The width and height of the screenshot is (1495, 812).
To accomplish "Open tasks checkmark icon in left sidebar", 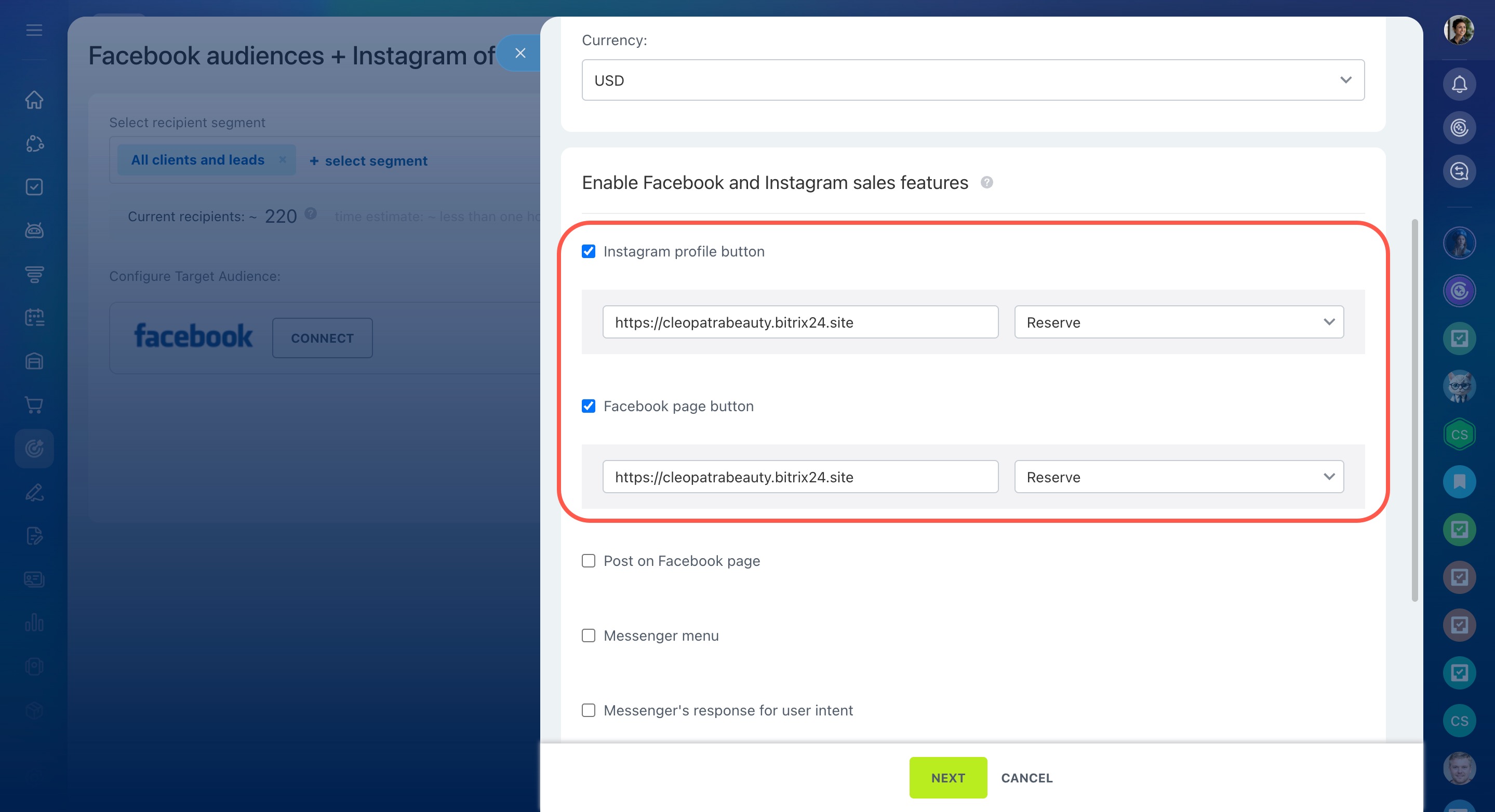I will [x=34, y=187].
